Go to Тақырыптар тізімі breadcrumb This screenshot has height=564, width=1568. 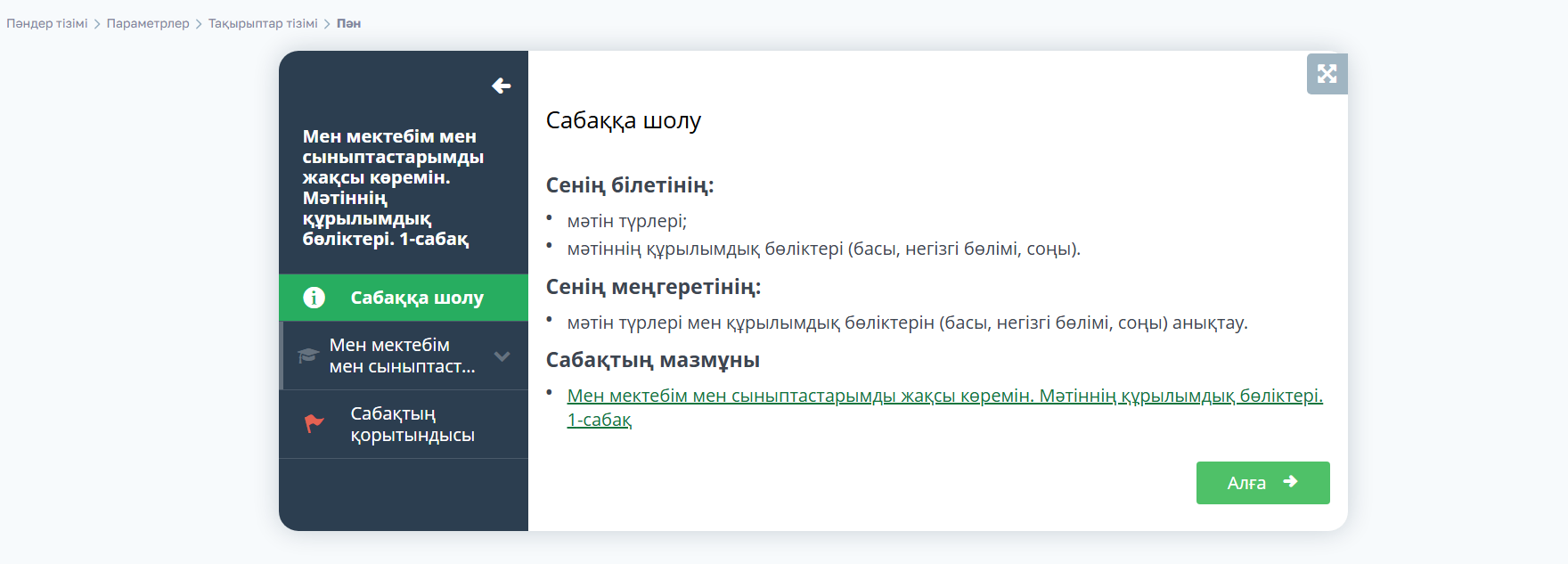coord(263,23)
